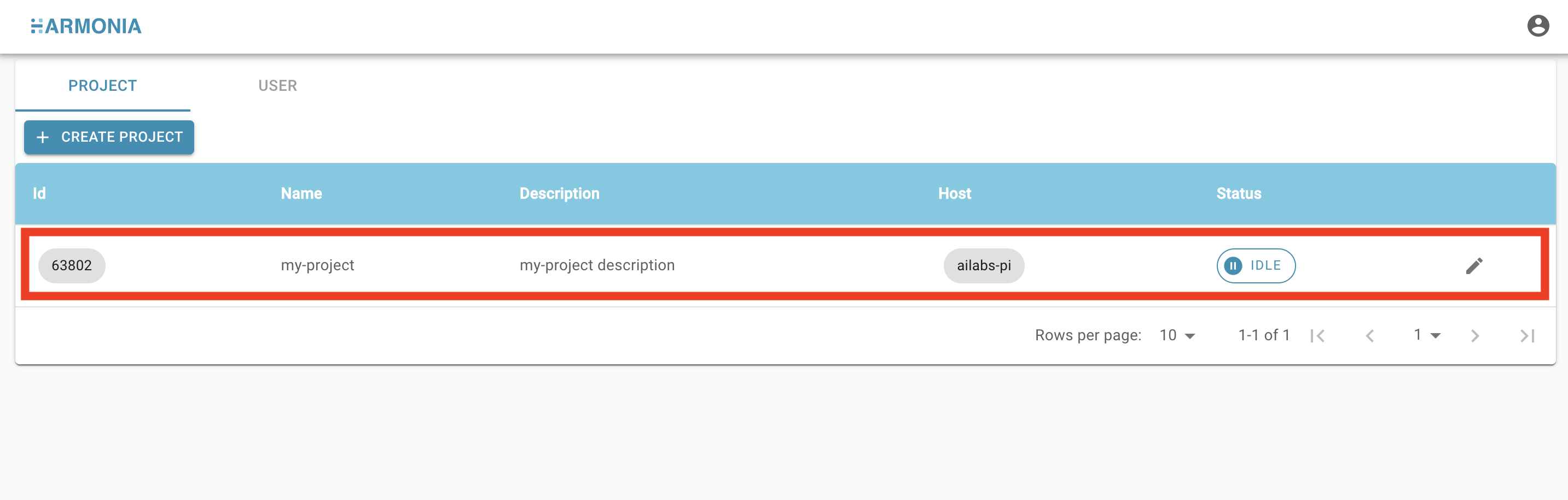Viewport: 1568px width, 500px height.
Task: Click the Harmonia logo
Action: click(86, 26)
